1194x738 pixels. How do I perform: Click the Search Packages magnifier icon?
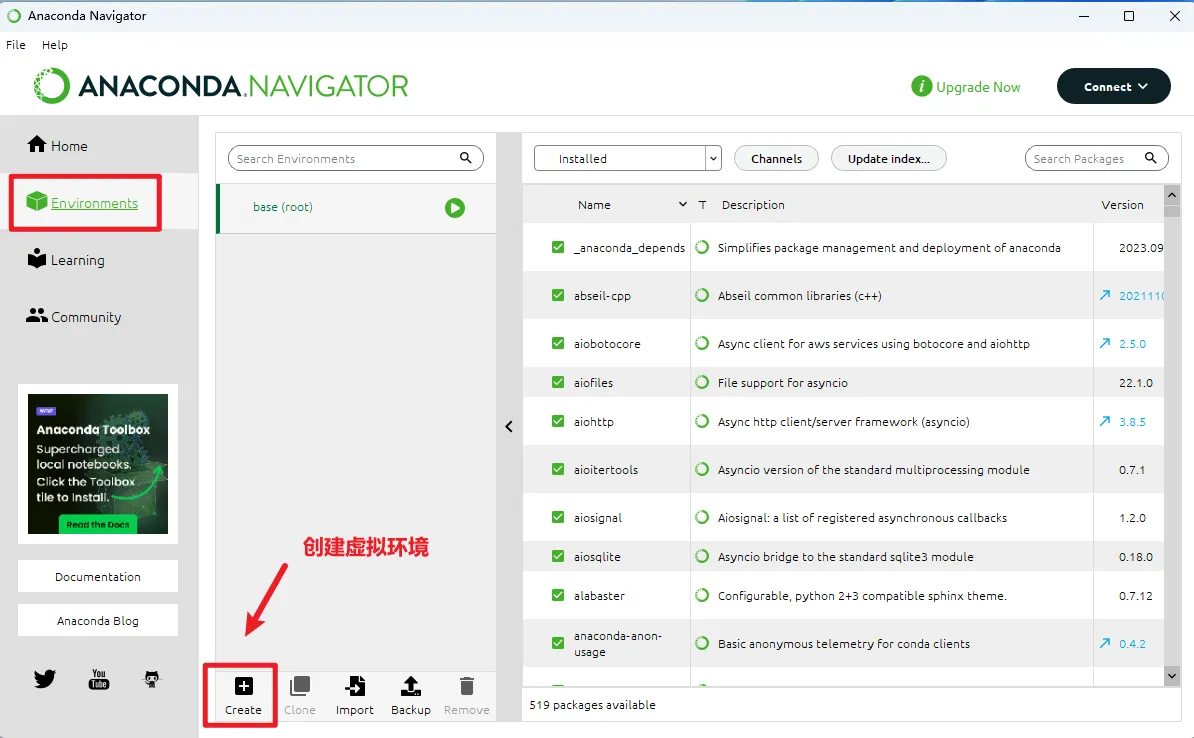point(1151,158)
